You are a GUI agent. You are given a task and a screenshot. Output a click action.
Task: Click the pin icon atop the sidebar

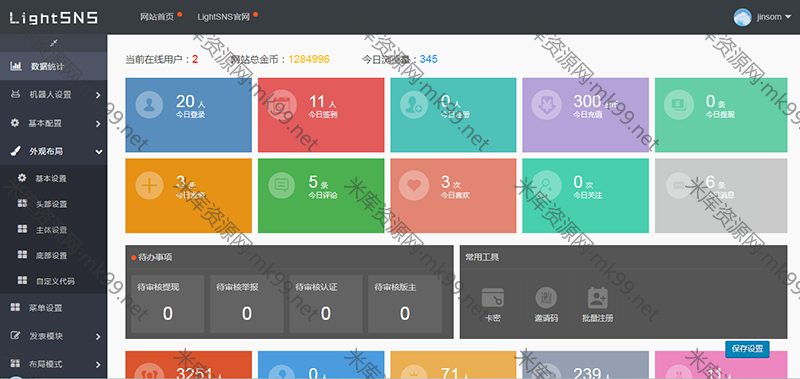coord(53,43)
